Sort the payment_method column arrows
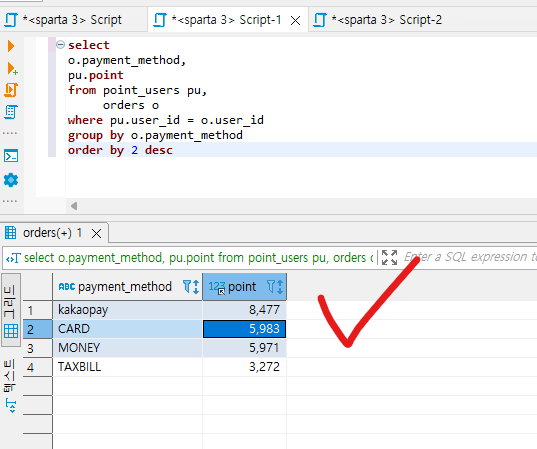The width and height of the screenshot is (537, 449). [196, 287]
